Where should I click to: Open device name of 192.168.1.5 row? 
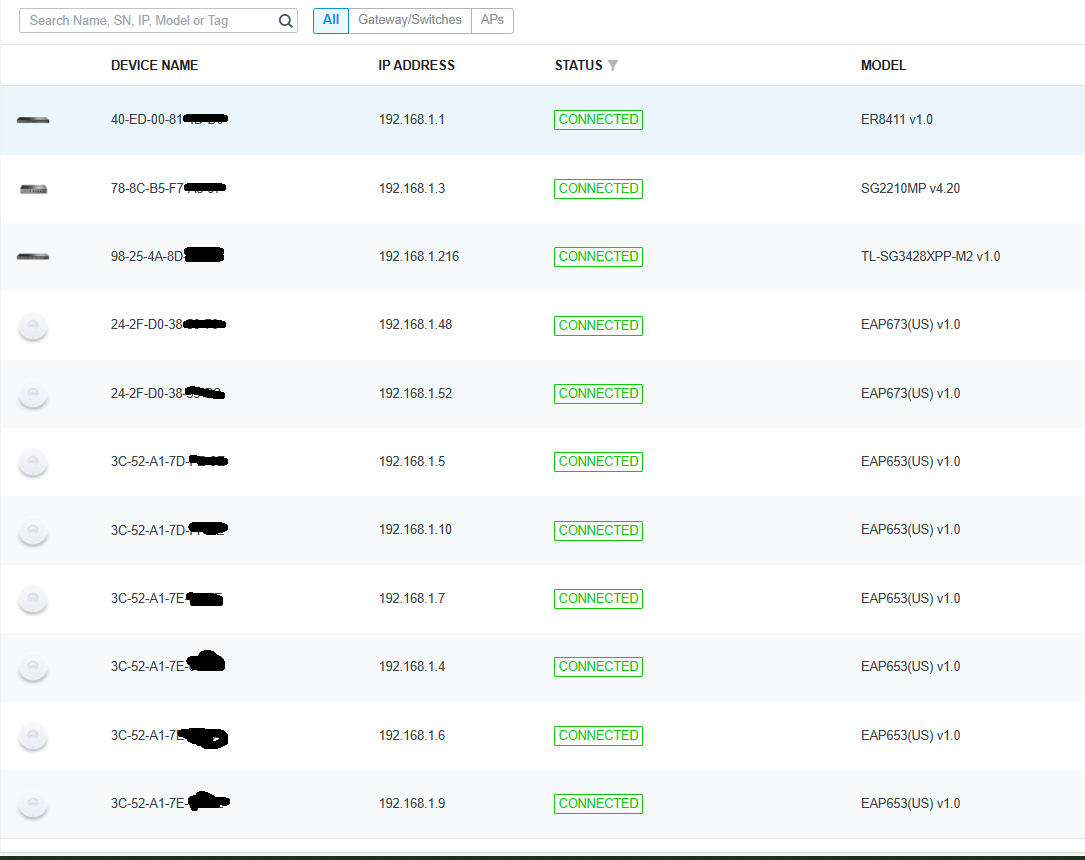(x=170, y=461)
